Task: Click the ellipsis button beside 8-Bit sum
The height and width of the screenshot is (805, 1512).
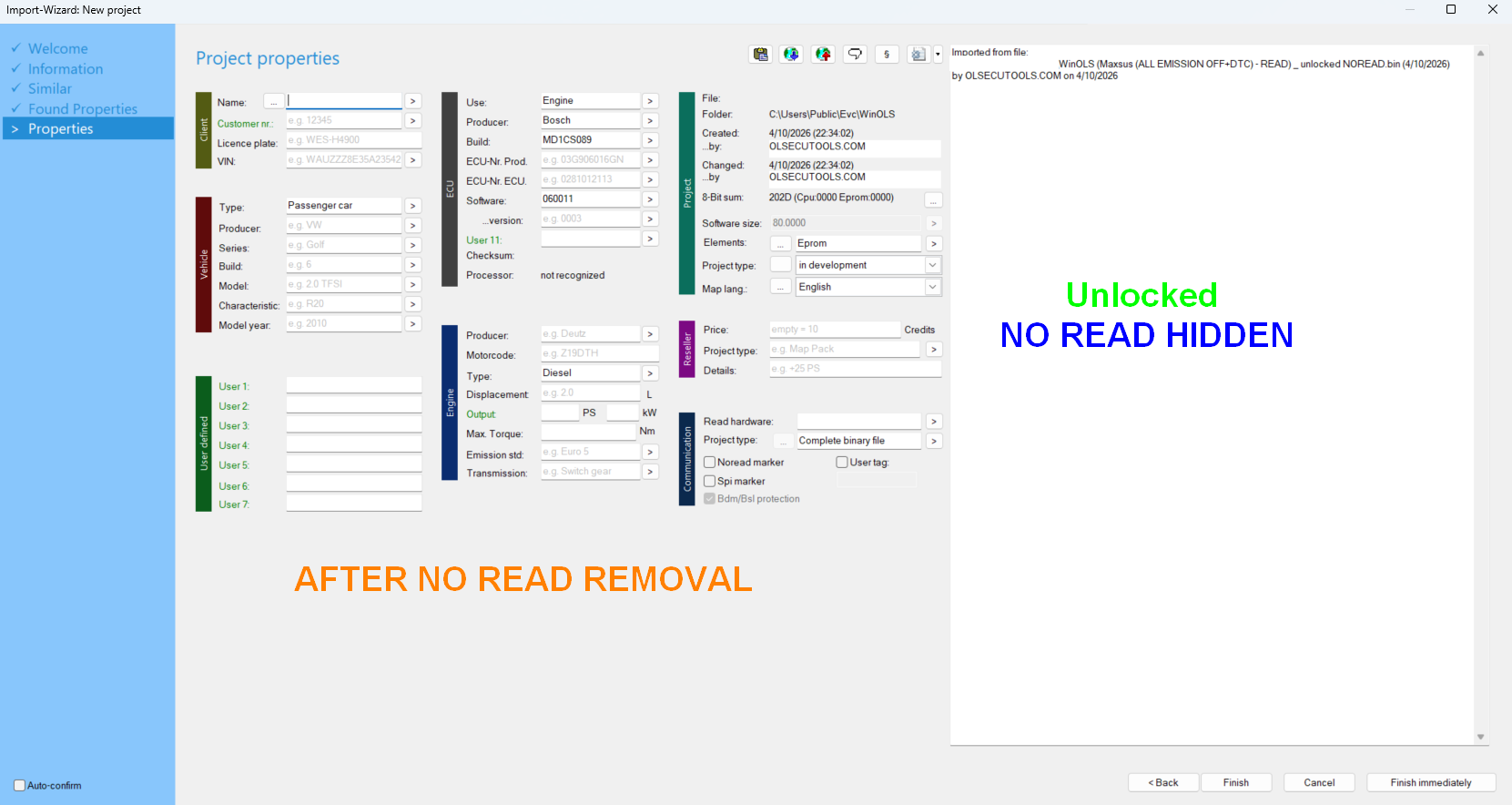Action: [x=933, y=200]
